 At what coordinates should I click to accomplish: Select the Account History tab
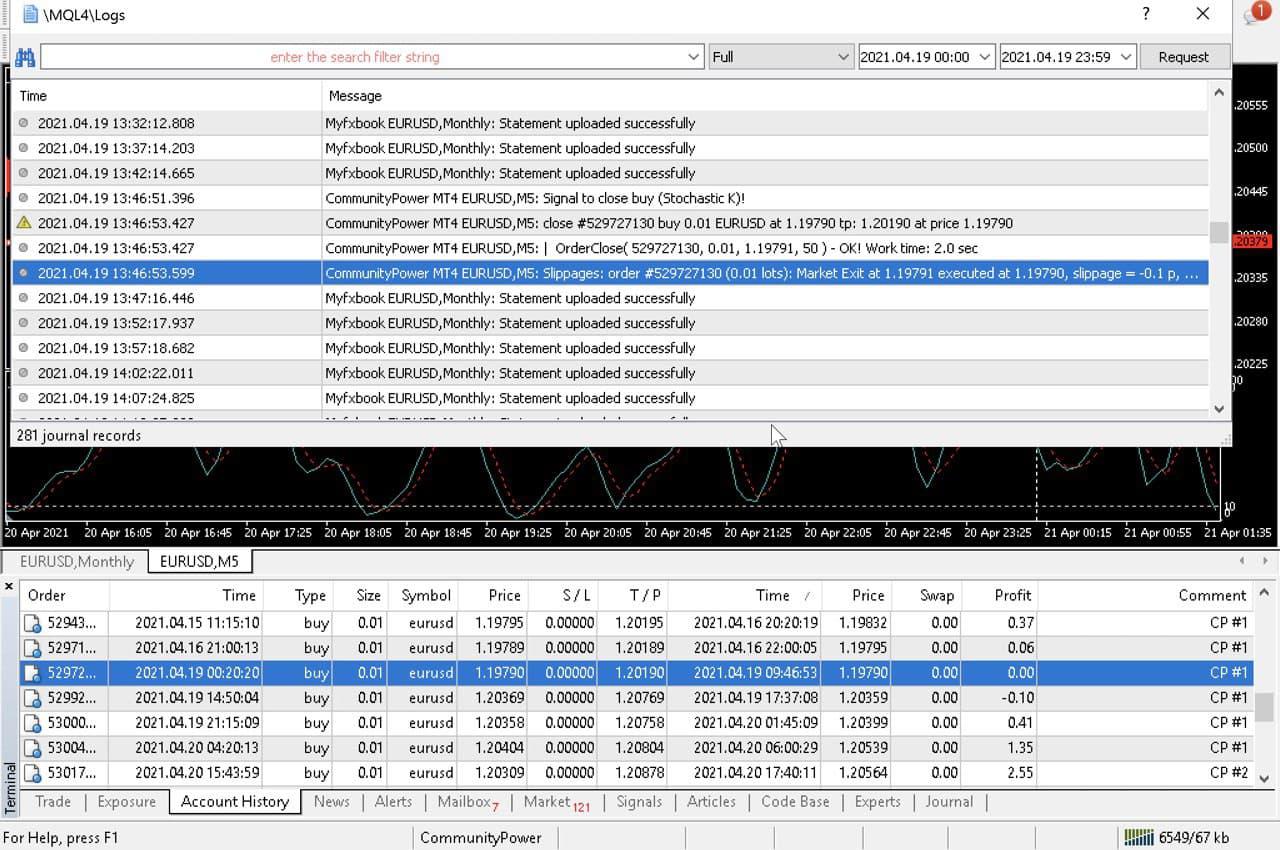coord(235,801)
